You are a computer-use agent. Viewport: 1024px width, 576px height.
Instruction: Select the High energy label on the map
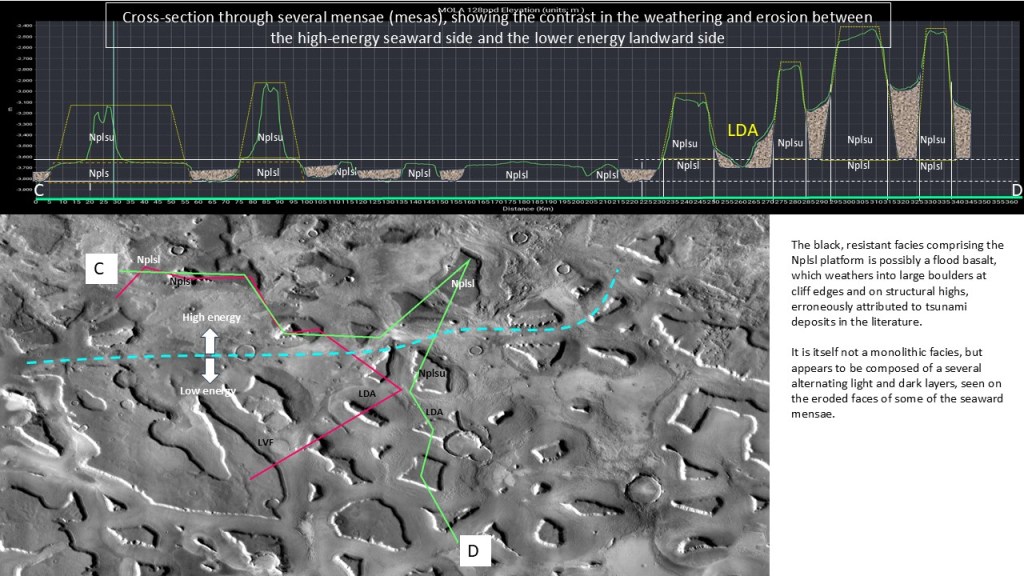pyautogui.click(x=210, y=317)
